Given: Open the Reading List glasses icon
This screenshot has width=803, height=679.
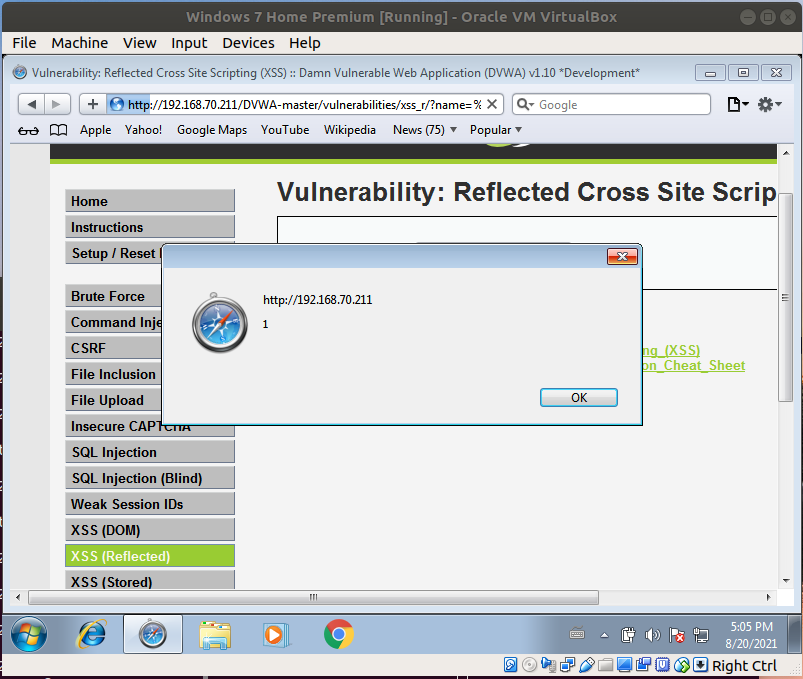Looking at the screenshot, I should tap(28, 131).
